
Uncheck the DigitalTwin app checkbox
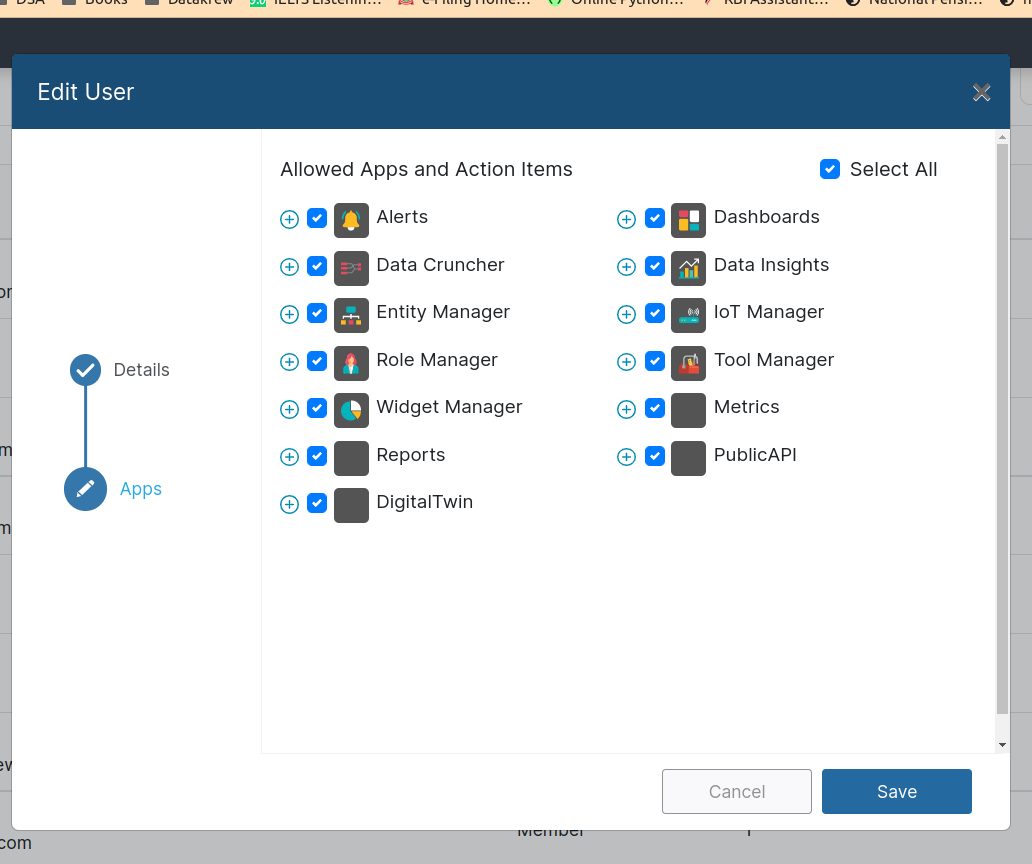[x=317, y=503]
